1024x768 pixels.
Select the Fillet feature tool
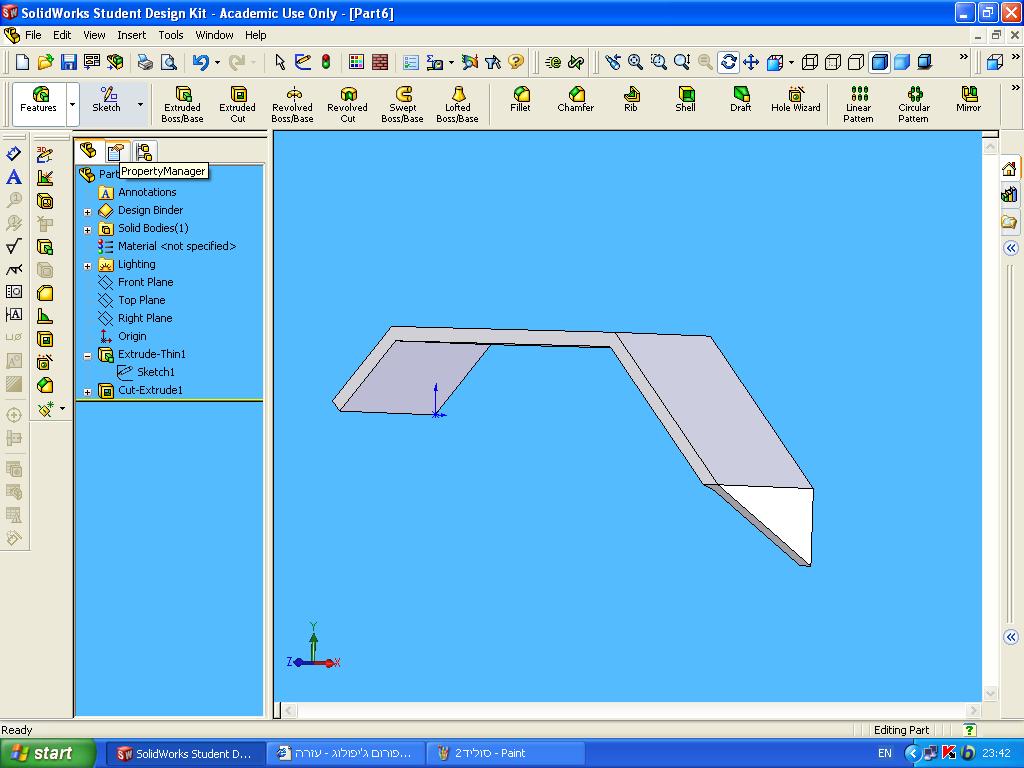click(520, 99)
